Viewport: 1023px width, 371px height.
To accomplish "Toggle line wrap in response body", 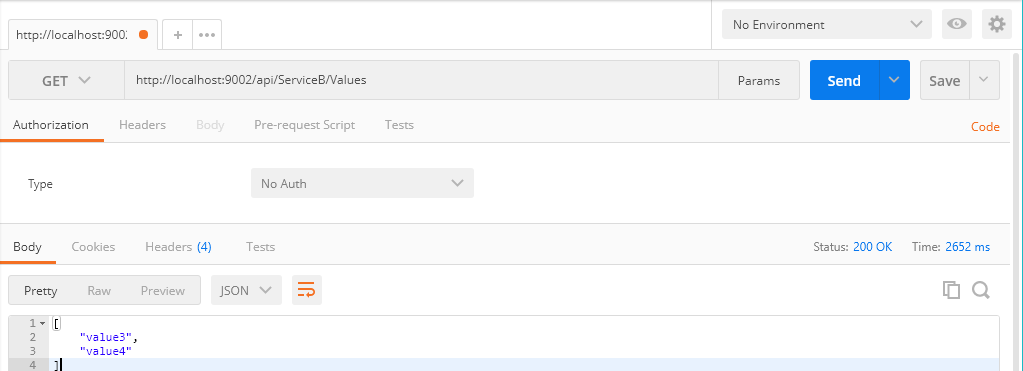I will pyautogui.click(x=307, y=290).
